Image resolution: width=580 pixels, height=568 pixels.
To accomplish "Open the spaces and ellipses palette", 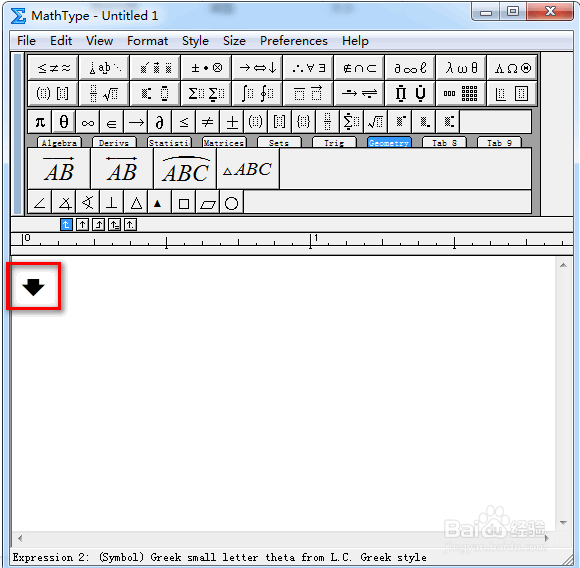I will coord(104,68).
